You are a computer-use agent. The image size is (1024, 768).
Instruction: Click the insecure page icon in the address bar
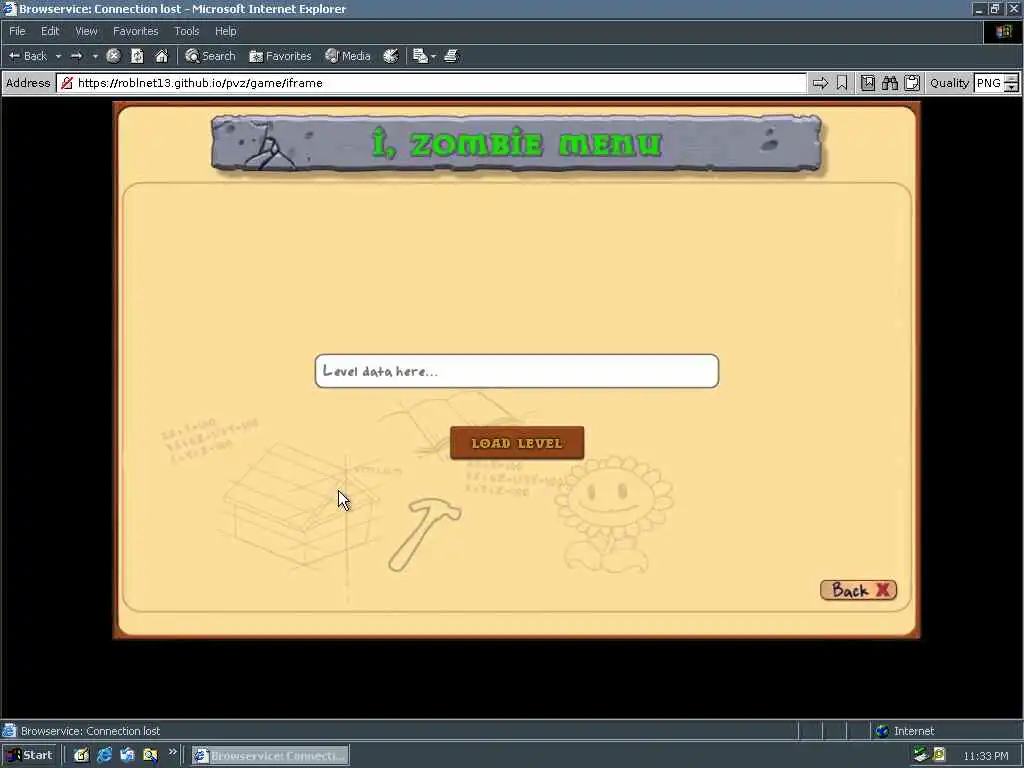(x=67, y=83)
